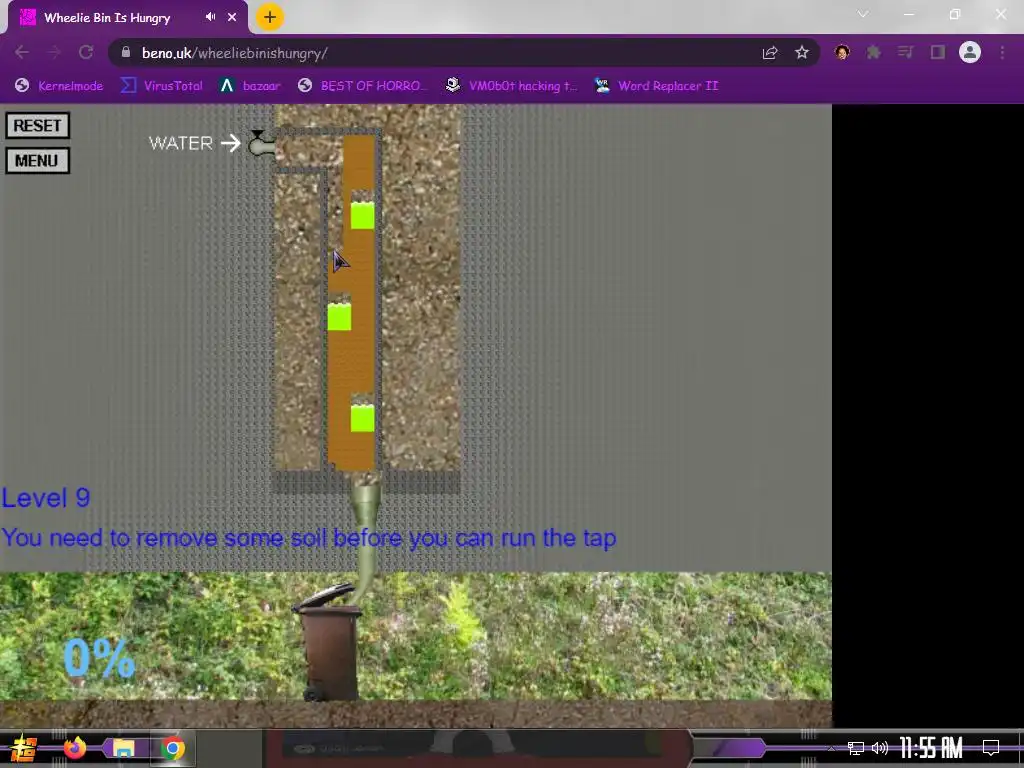Open the Extensions puzzle menu
The image size is (1024, 768).
tap(874, 52)
